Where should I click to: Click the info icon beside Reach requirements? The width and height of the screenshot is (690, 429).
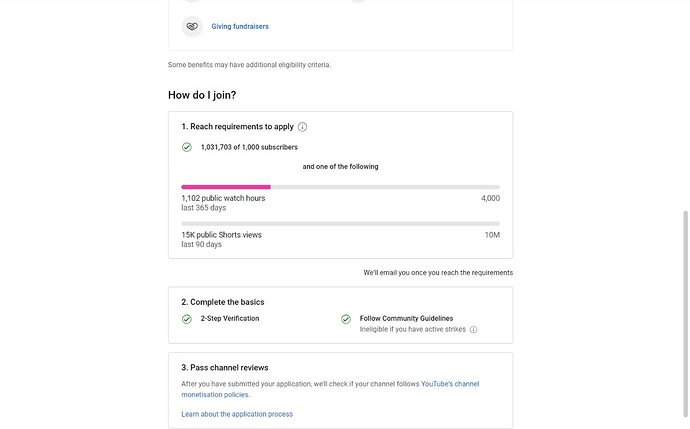click(302, 127)
